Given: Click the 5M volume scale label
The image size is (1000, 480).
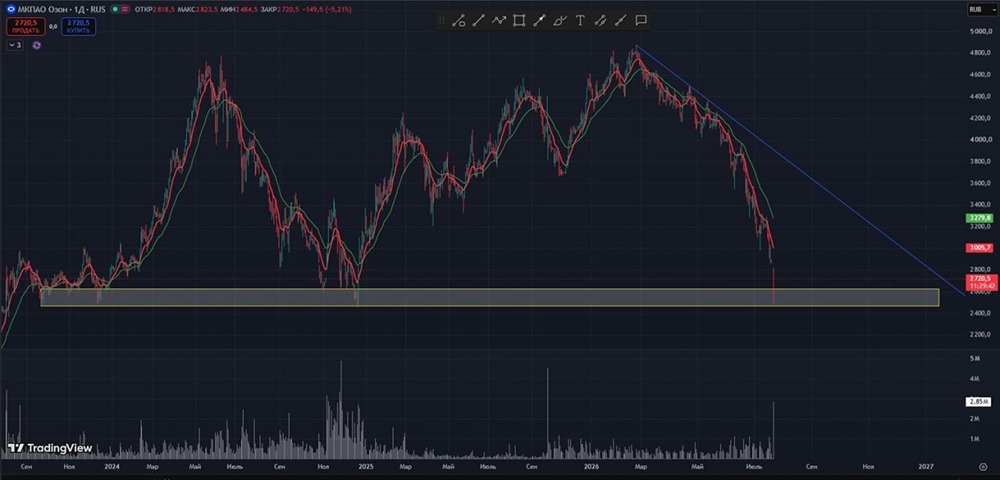Looking at the screenshot, I should 975,359.
